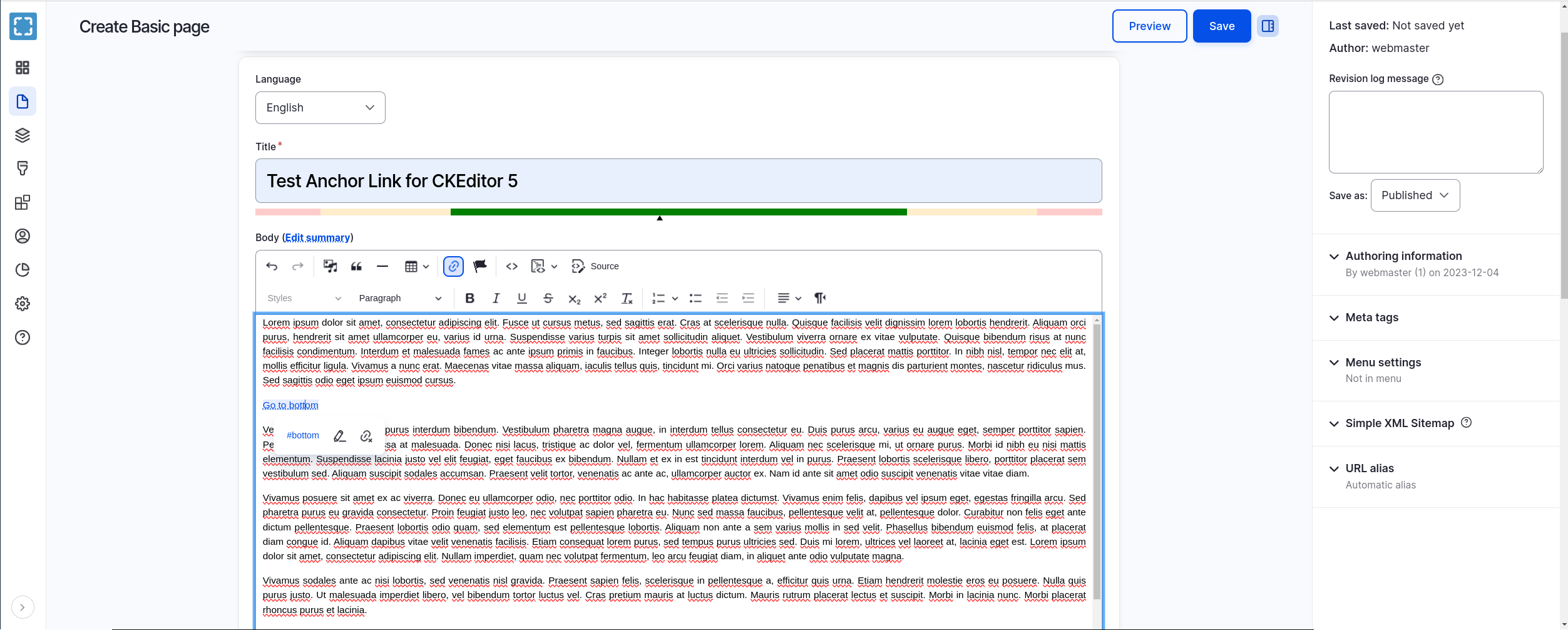Open the Save as Published dropdown
1568x630 pixels.
[1415, 195]
